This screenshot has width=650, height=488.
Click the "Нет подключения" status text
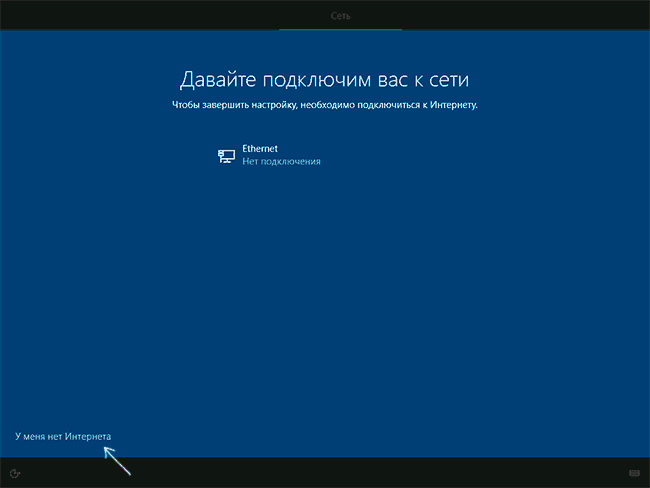(x=281, y=161)
